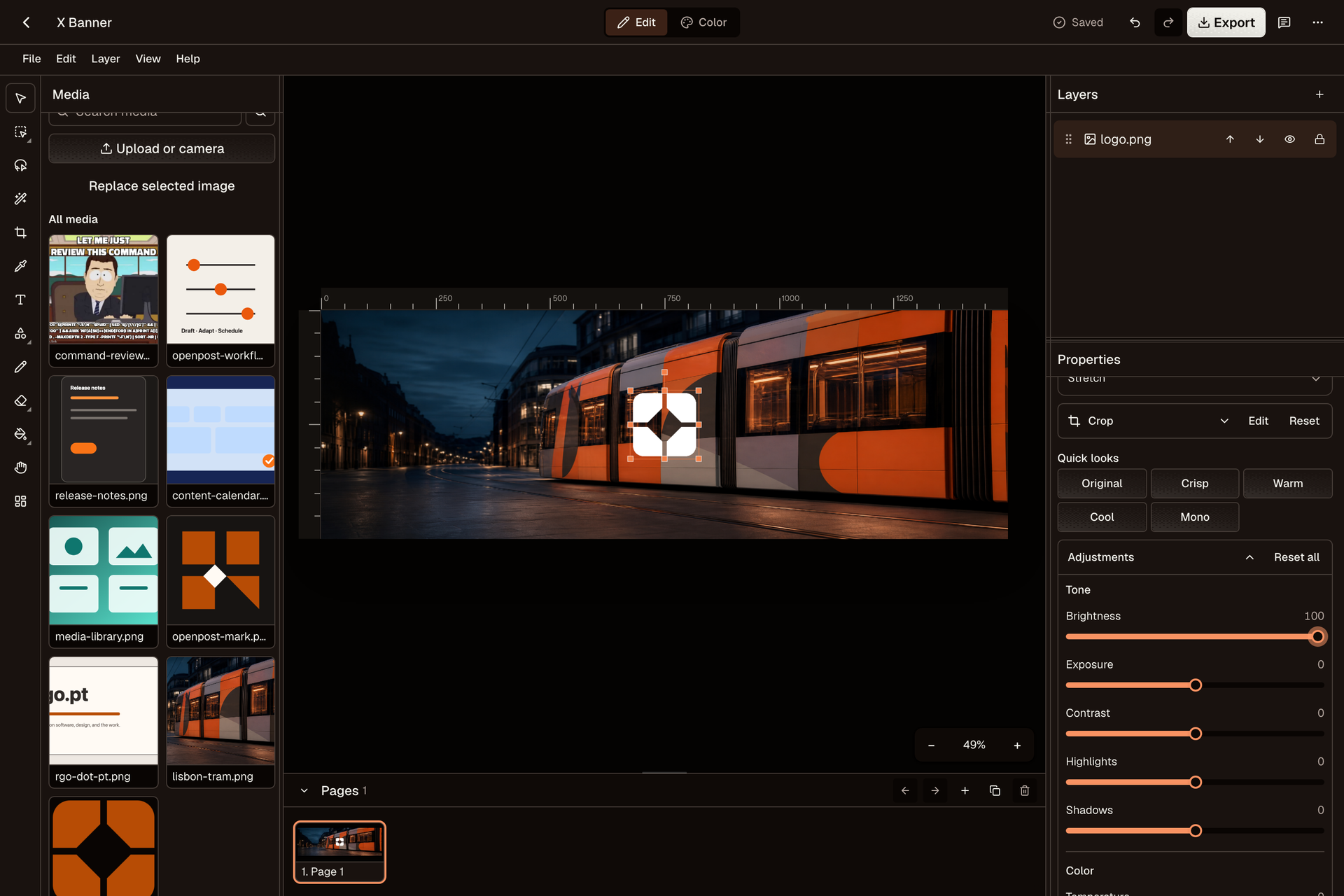The width and height of the screenshot is (1344, 896).
Task: Apply the Cool quick look
Action: coord(1102,517)
